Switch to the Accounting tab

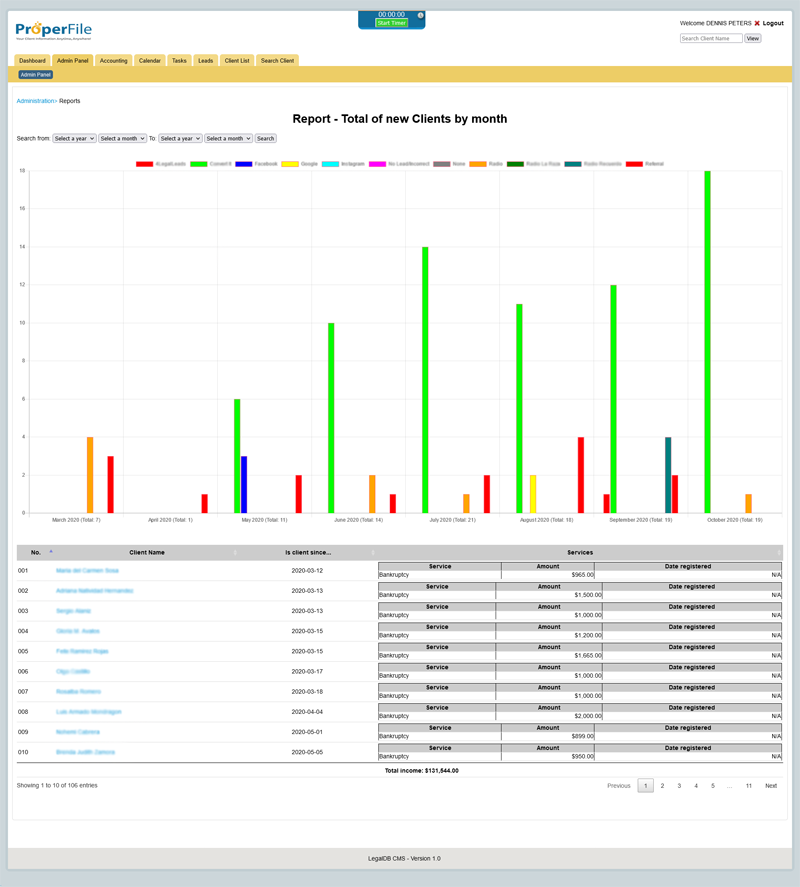click(113, 60)
